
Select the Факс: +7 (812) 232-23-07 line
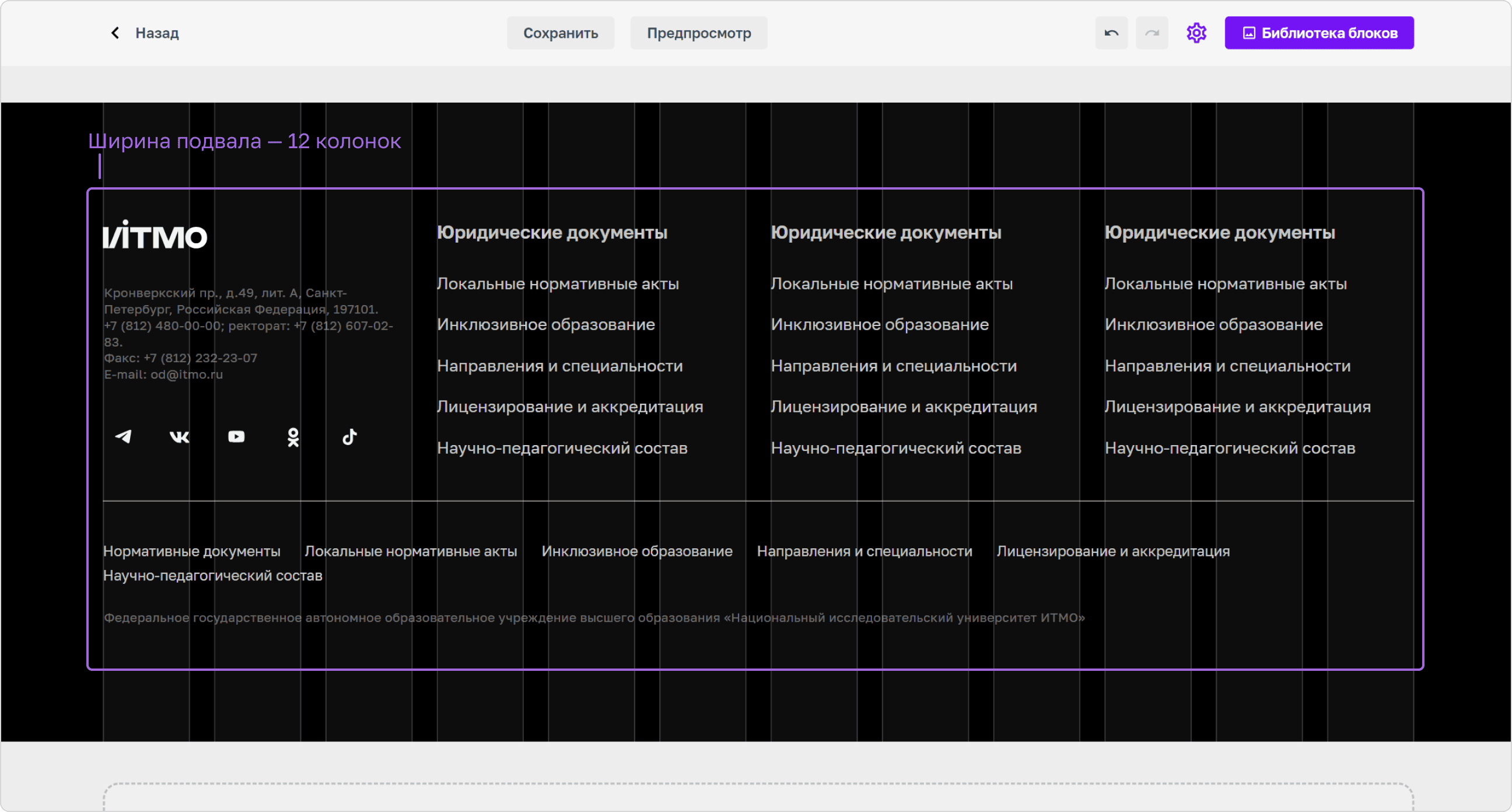[180, 358]
